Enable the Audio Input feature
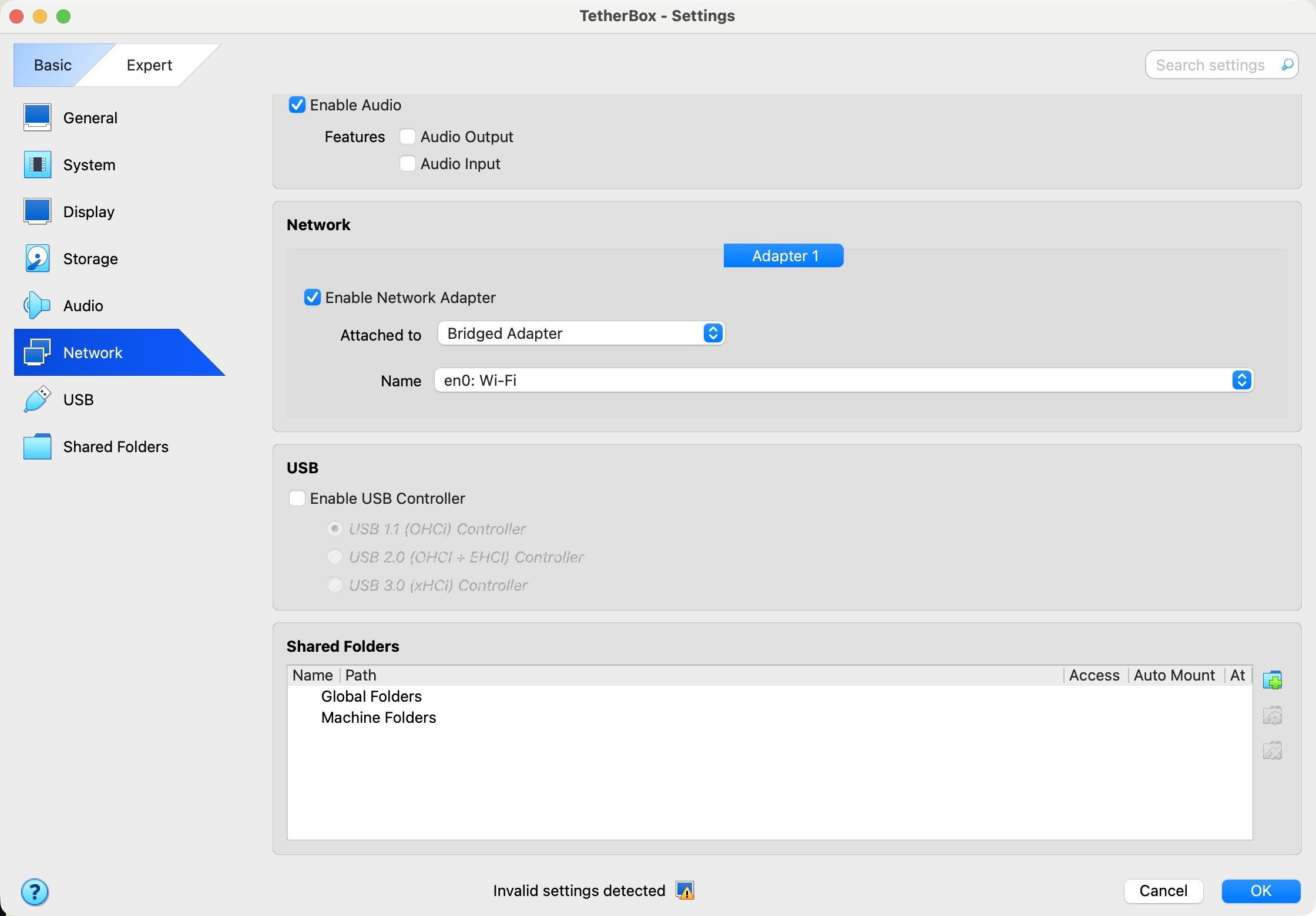This screenshot has width=1316, height=916. tap(408, 163)
